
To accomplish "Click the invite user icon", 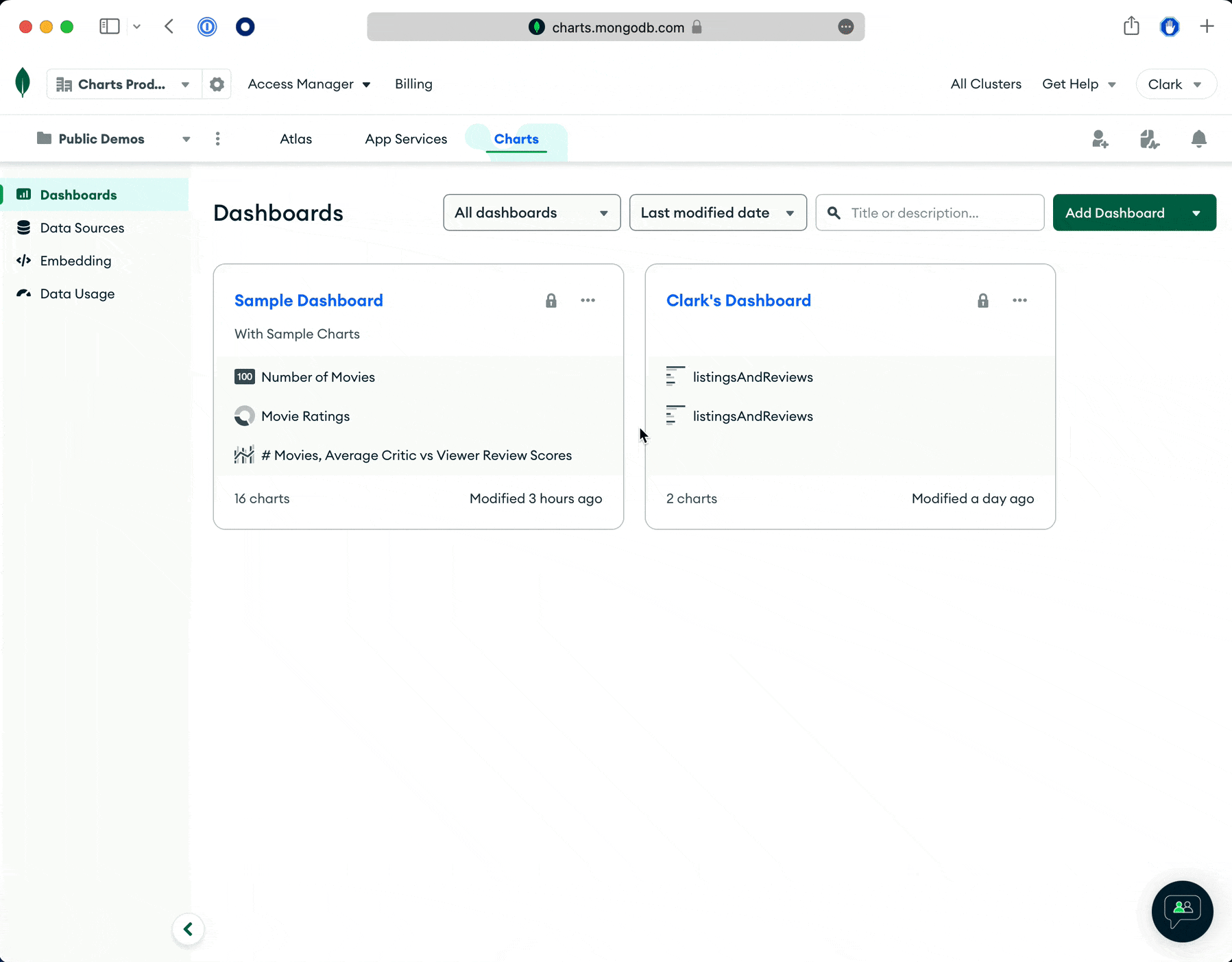I will [1100, 139].
